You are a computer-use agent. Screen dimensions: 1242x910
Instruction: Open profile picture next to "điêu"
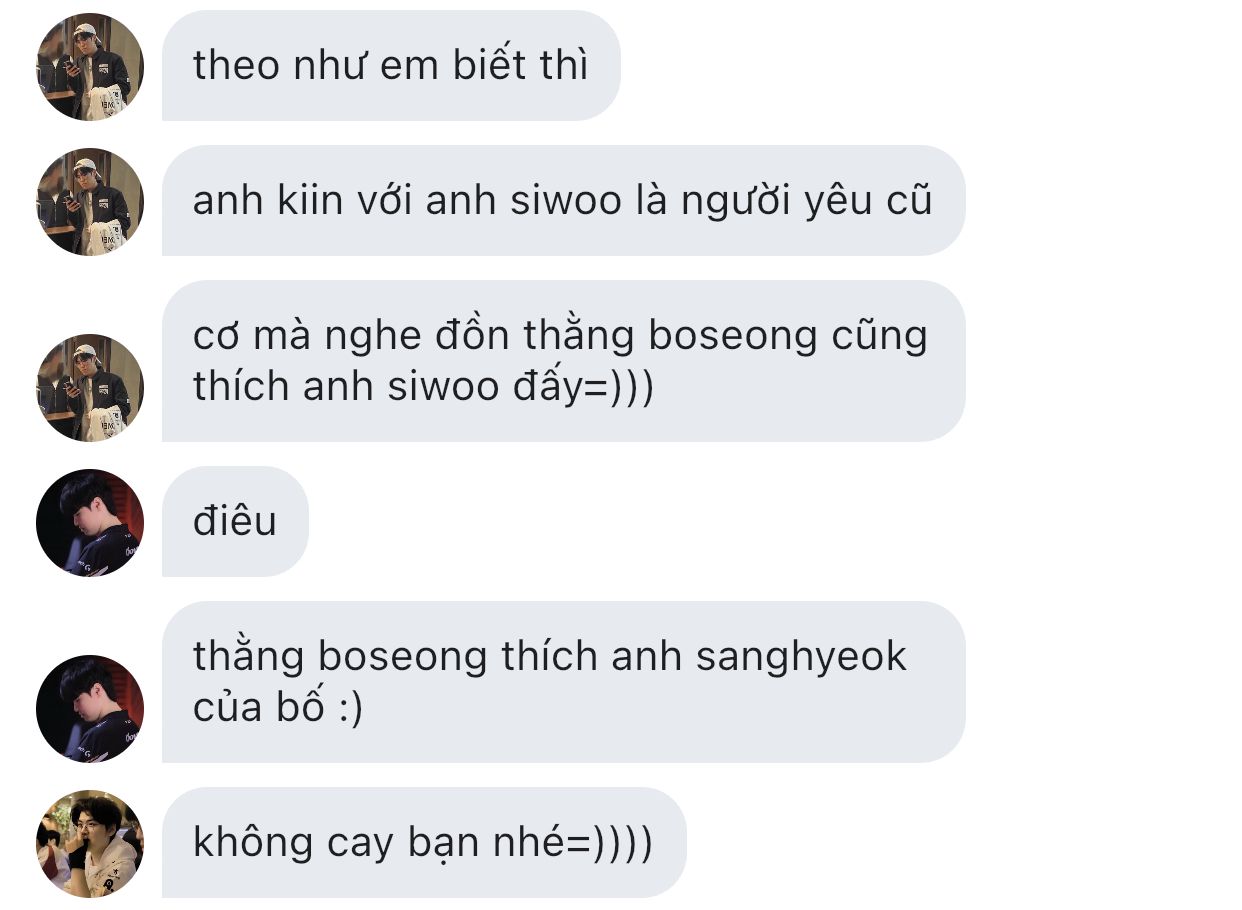pyautogui.click(x=90, y=523)
